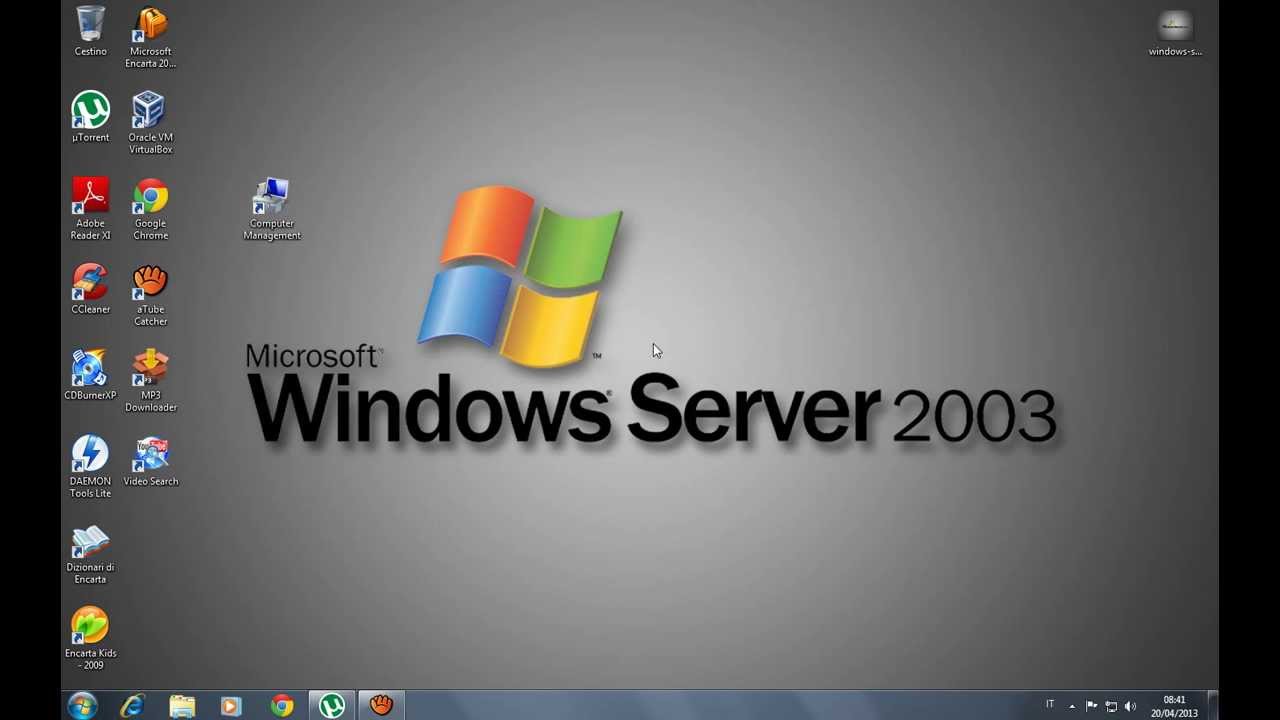Select the Adobe Reader XI desktop shortcut
Screen dimensions: 1280x720
(90, 209)
